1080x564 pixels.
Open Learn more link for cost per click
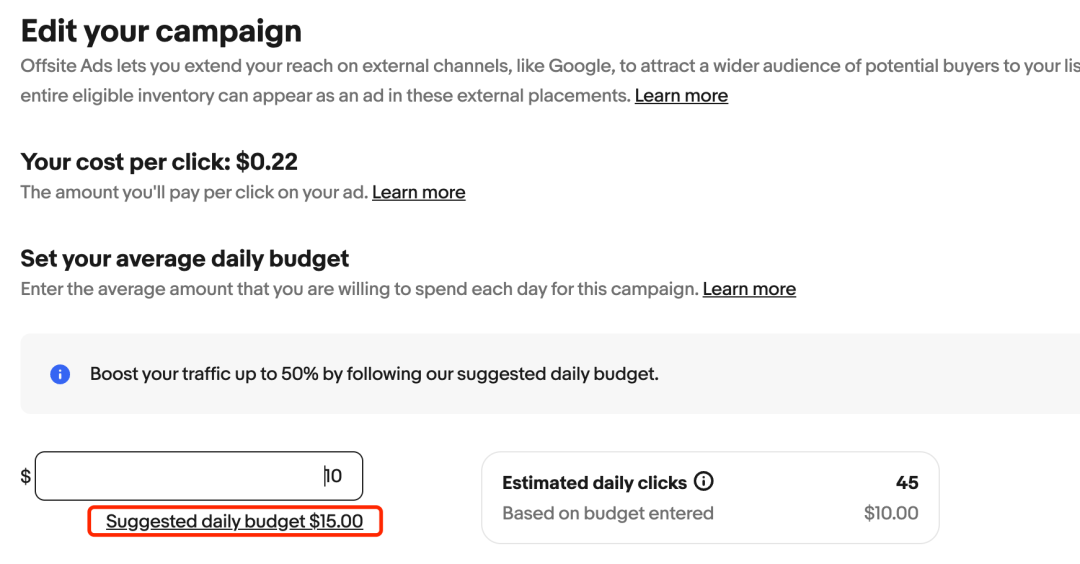tap(418, 192)
